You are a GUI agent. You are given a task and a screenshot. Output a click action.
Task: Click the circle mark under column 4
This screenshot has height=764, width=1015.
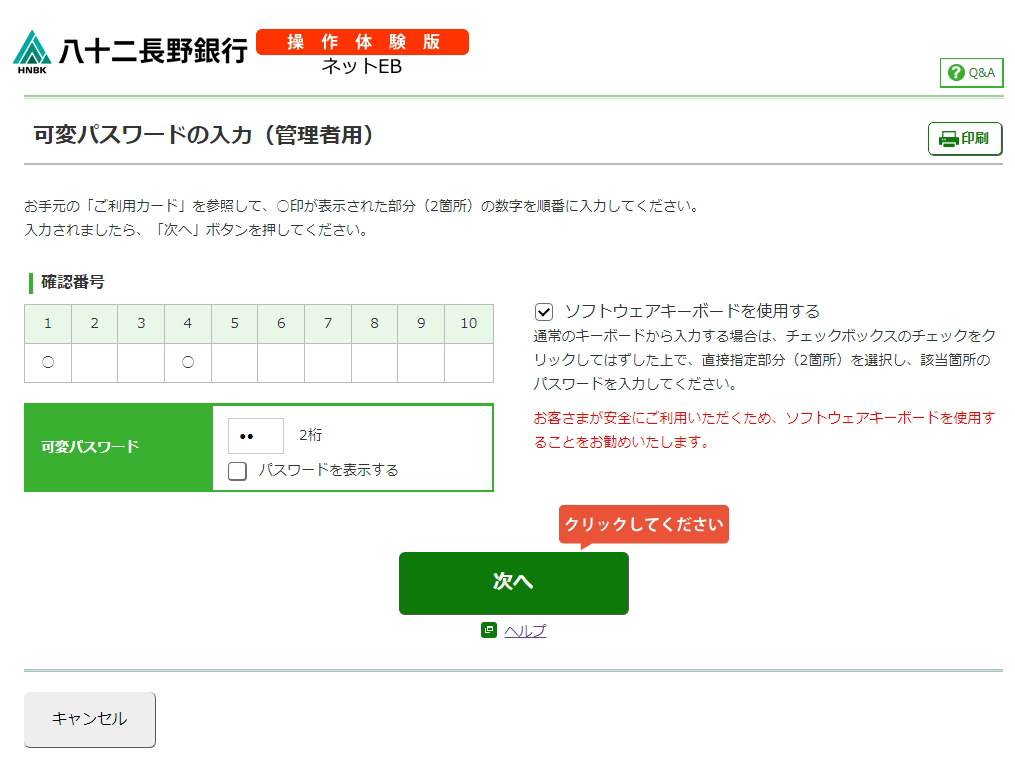click(188, 363)
